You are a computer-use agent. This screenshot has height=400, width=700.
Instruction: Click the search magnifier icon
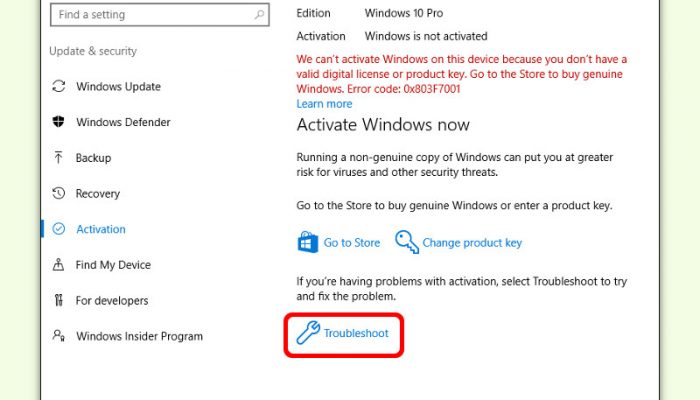click(259, 15)
